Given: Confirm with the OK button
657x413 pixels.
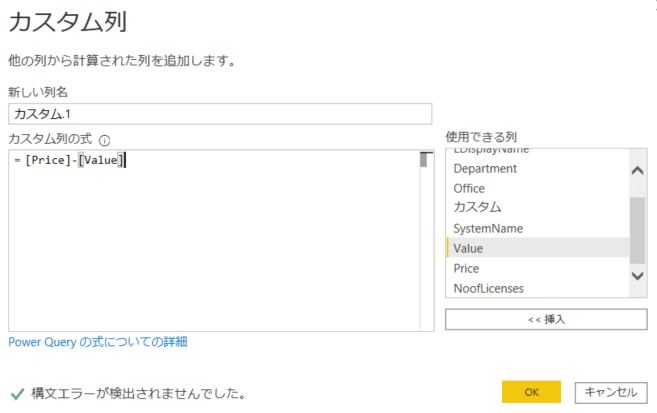Looking at the screenshot, I should [x=531, y=392].
